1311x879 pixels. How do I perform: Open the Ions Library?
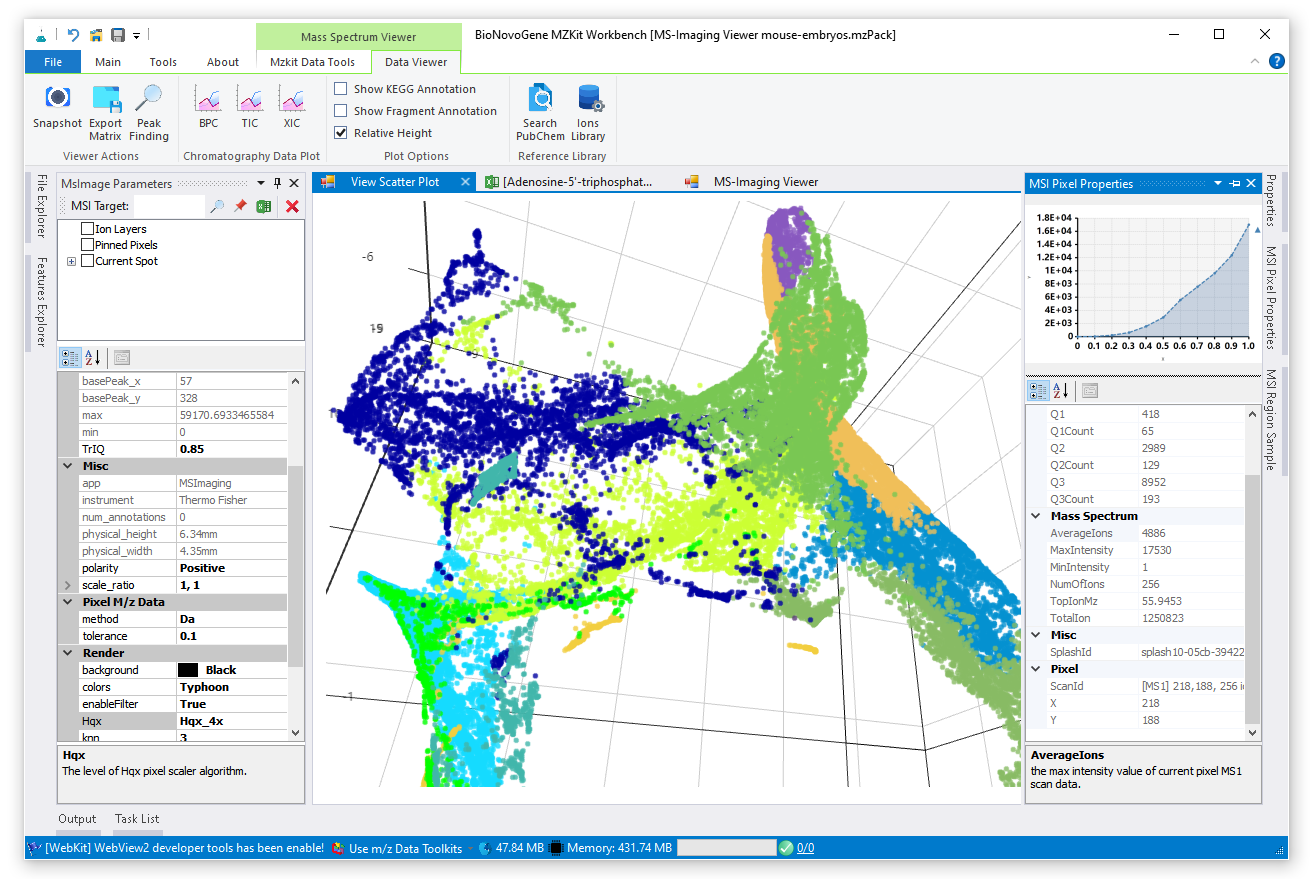point(589,100)
